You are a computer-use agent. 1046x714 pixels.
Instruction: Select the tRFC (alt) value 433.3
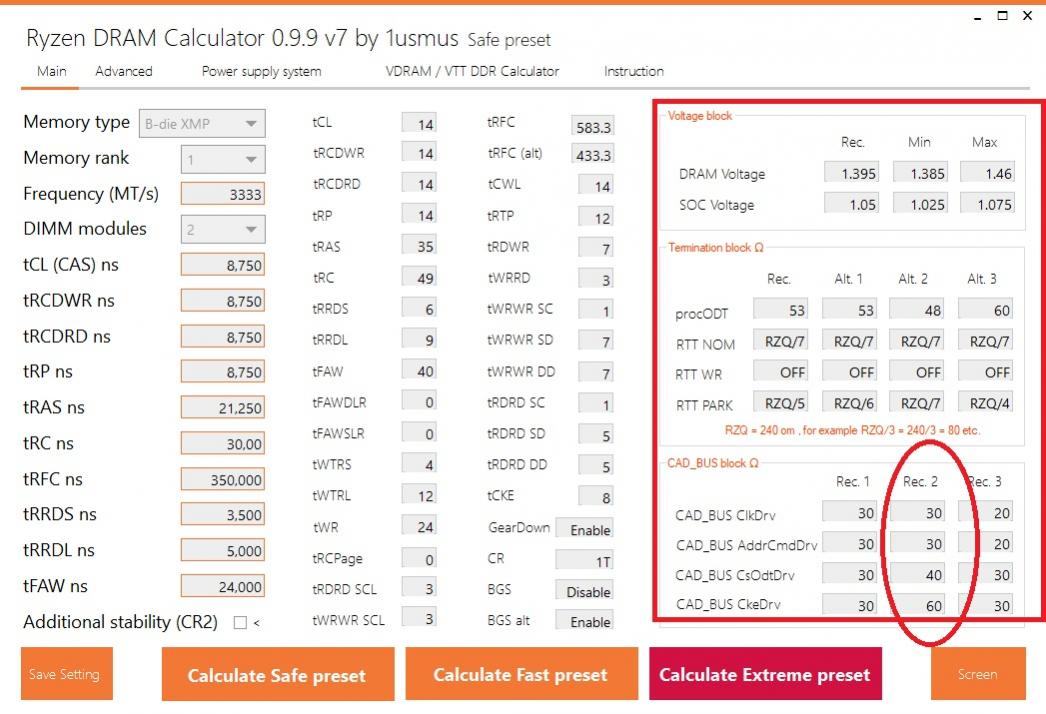[592, 155]
